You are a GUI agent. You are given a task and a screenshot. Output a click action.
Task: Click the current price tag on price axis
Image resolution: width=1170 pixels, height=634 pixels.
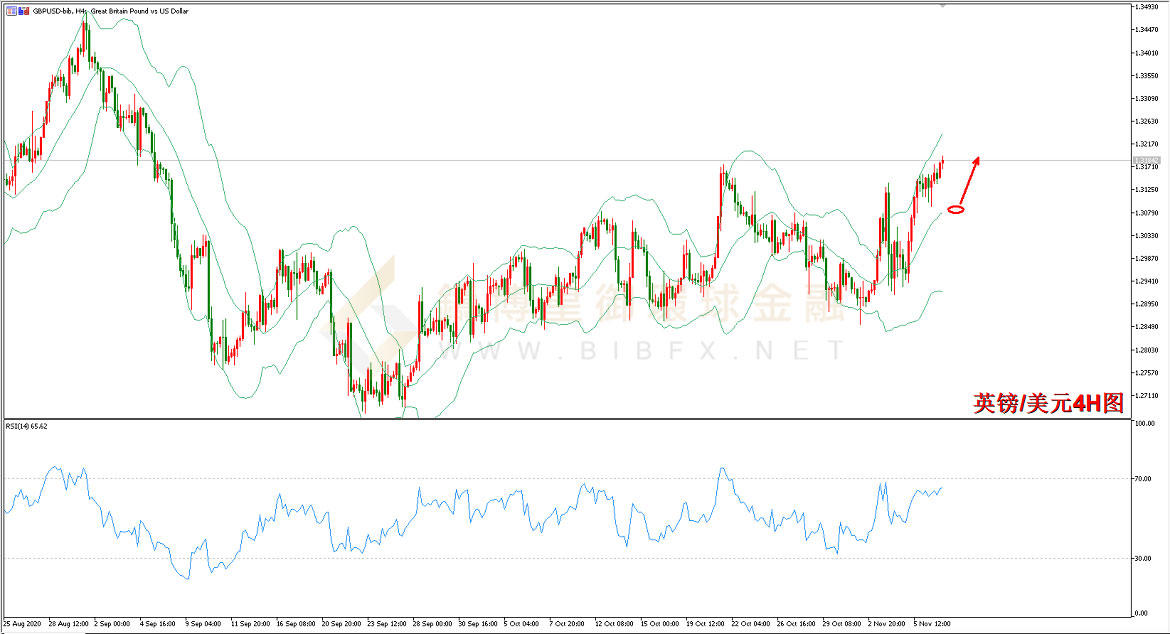pos(1145,160)
